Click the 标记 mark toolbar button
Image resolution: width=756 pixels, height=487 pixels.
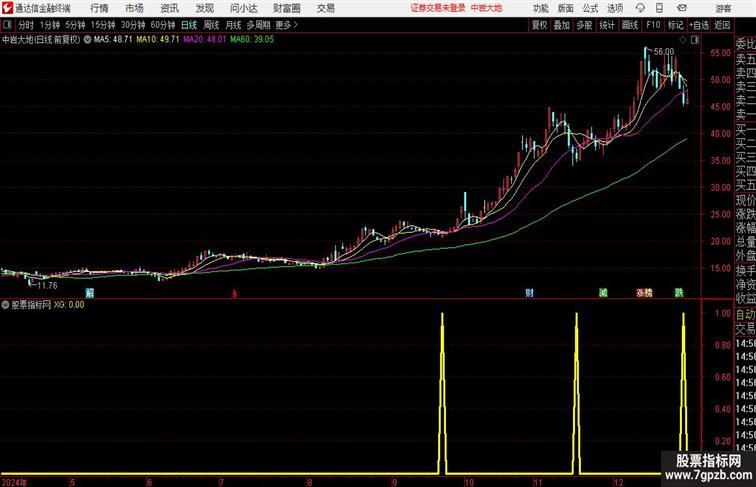[675, 25]
